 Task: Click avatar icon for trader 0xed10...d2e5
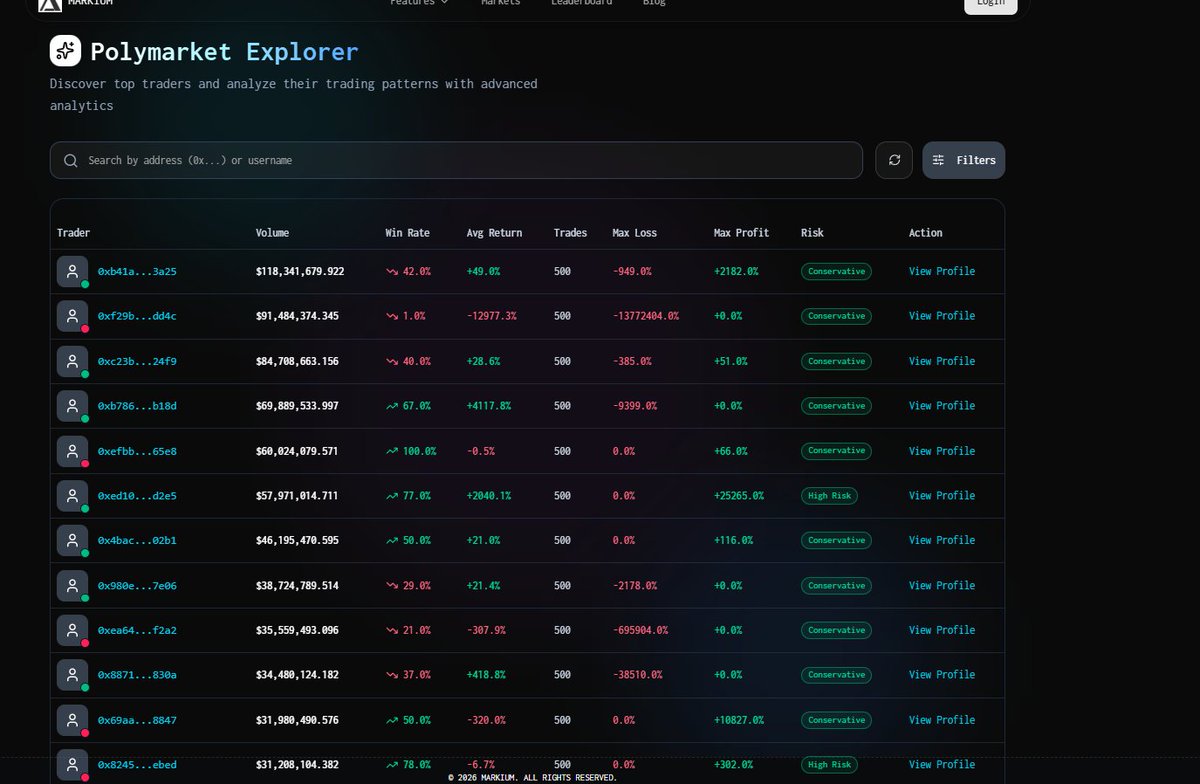[72, 496]
